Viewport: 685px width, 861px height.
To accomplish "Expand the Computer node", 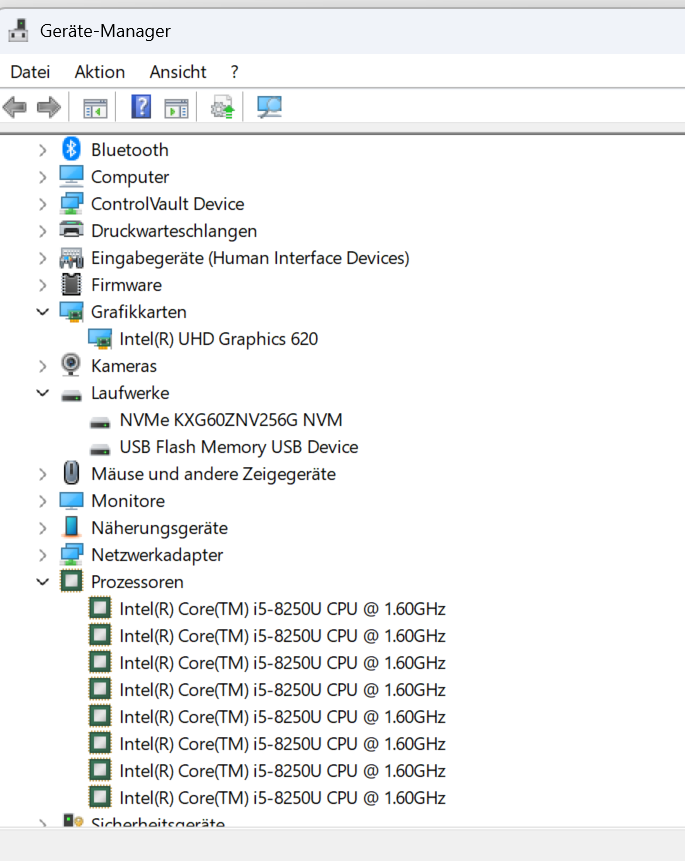I will point(43,177).
